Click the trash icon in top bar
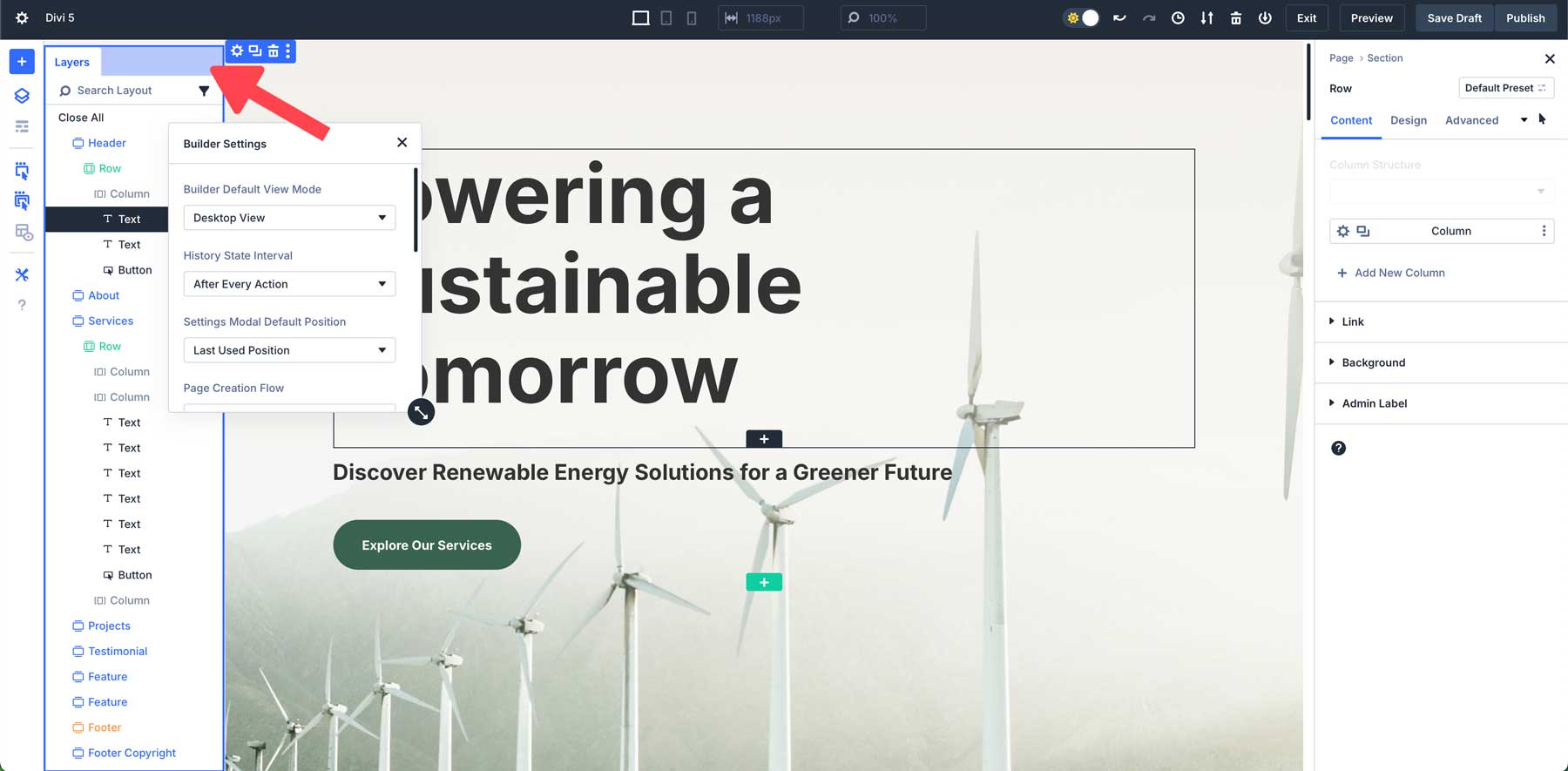1568x771 pixels. pyautogui.click(x=1235, y=18)
